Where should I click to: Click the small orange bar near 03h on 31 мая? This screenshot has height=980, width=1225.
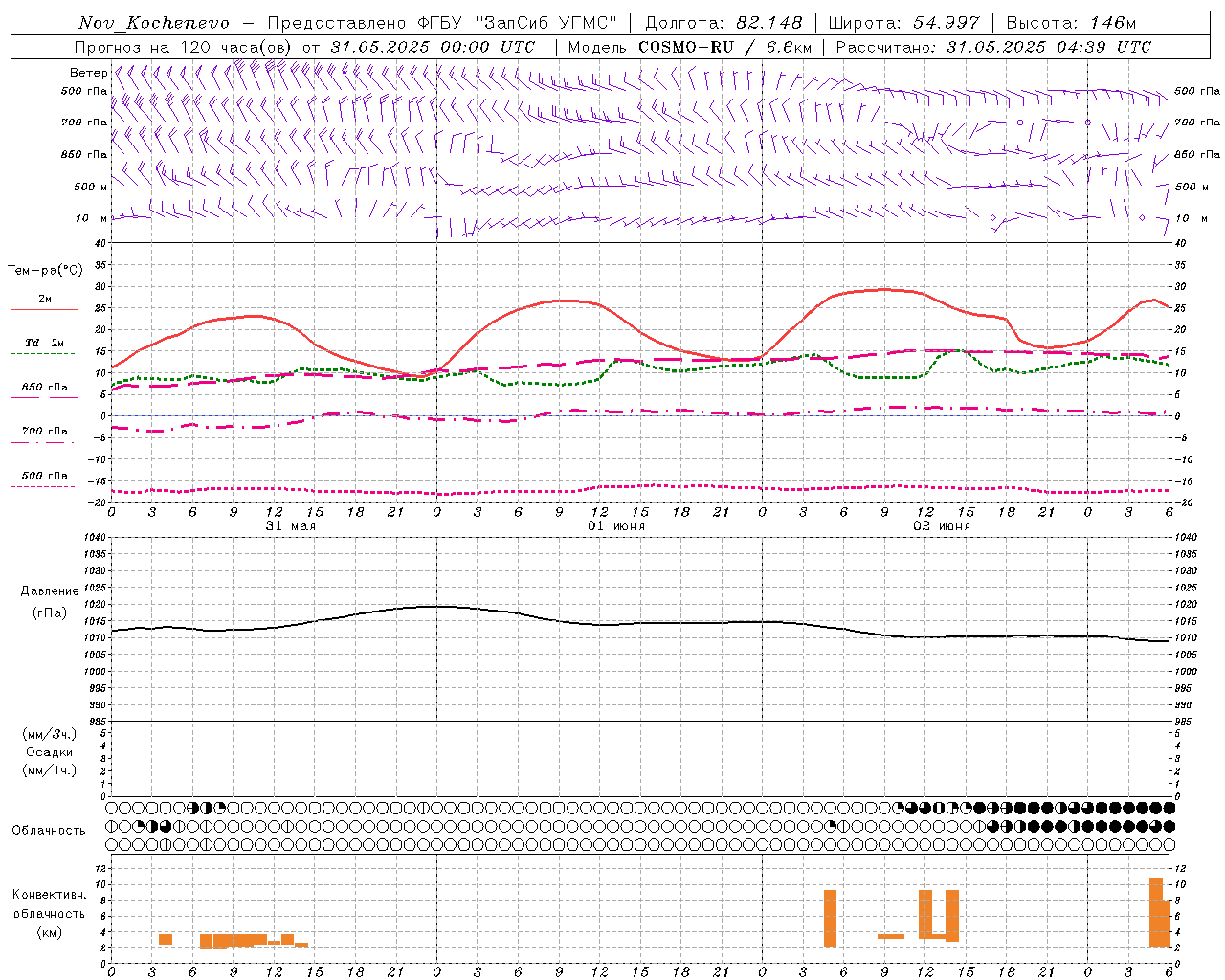[x=166, y=940]
